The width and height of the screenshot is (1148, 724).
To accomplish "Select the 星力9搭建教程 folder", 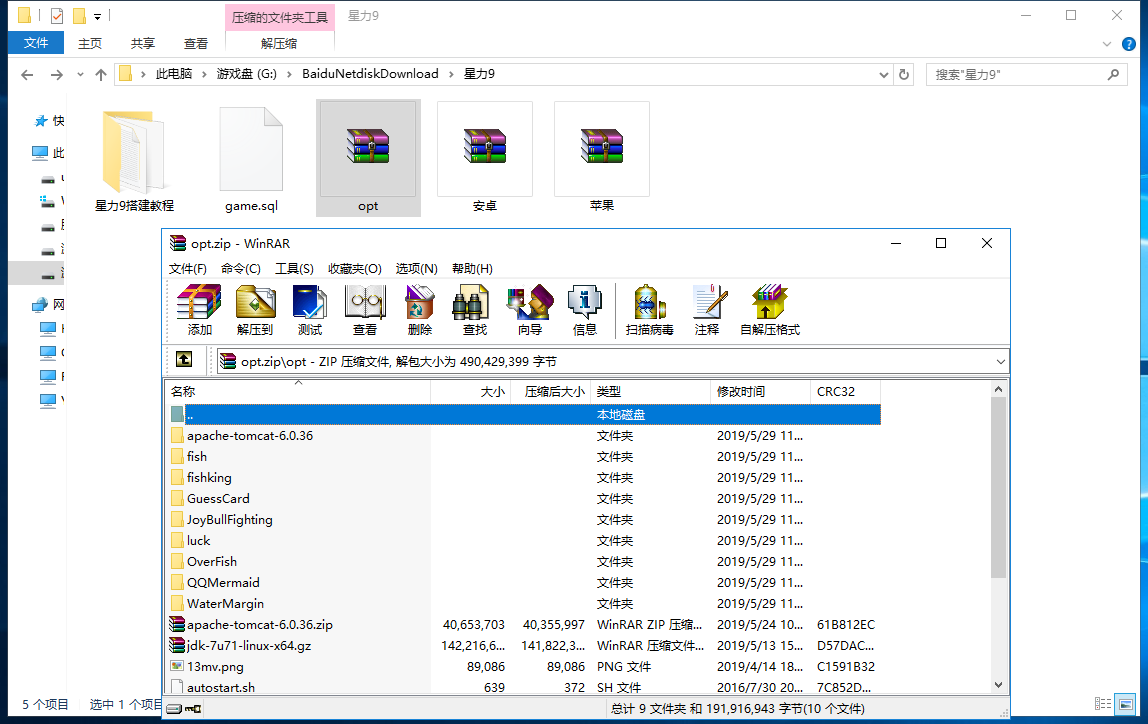I will [134, 158].
